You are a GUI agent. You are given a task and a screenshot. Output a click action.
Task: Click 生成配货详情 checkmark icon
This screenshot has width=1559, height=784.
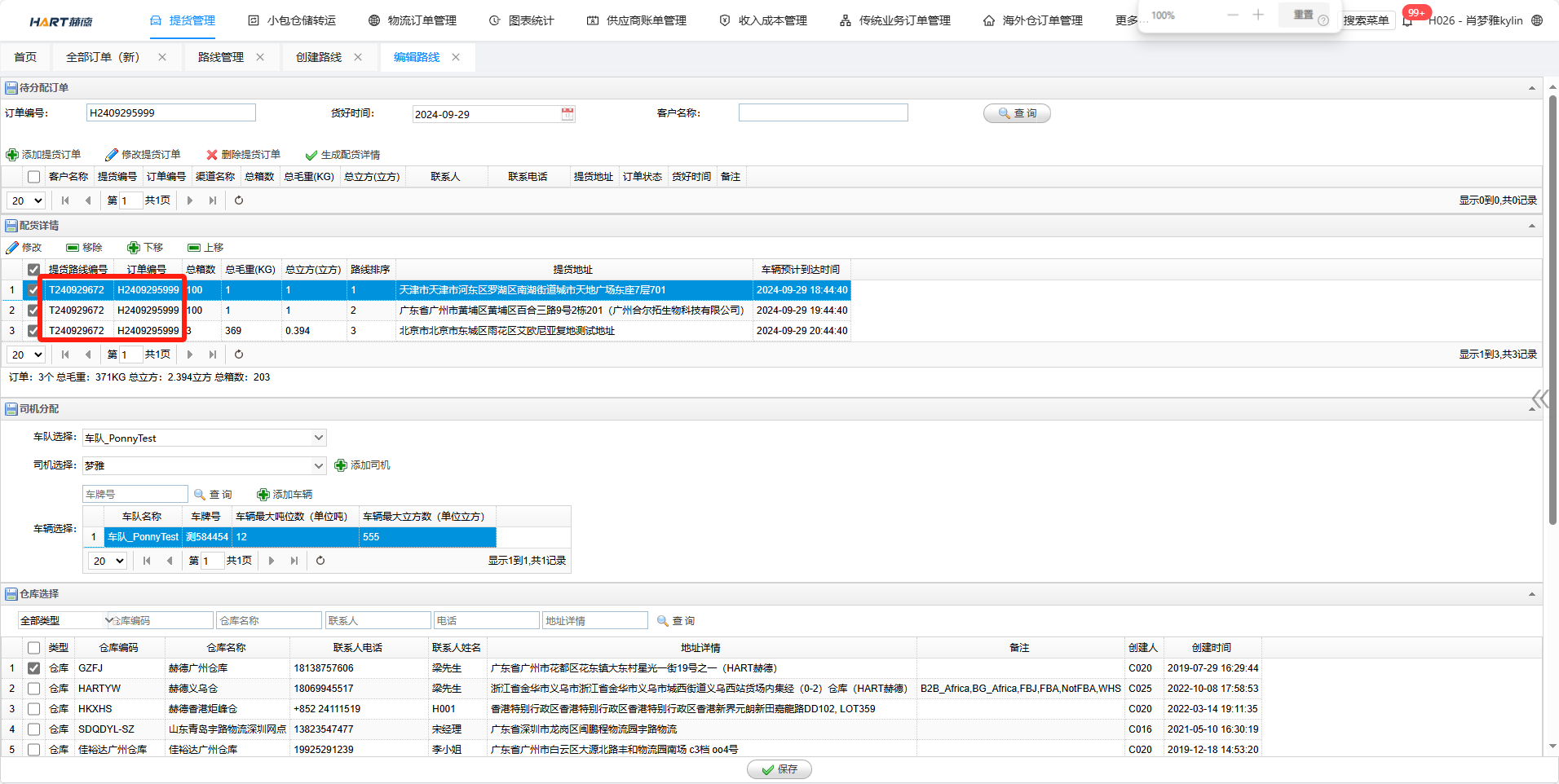[x=311, y=155]
